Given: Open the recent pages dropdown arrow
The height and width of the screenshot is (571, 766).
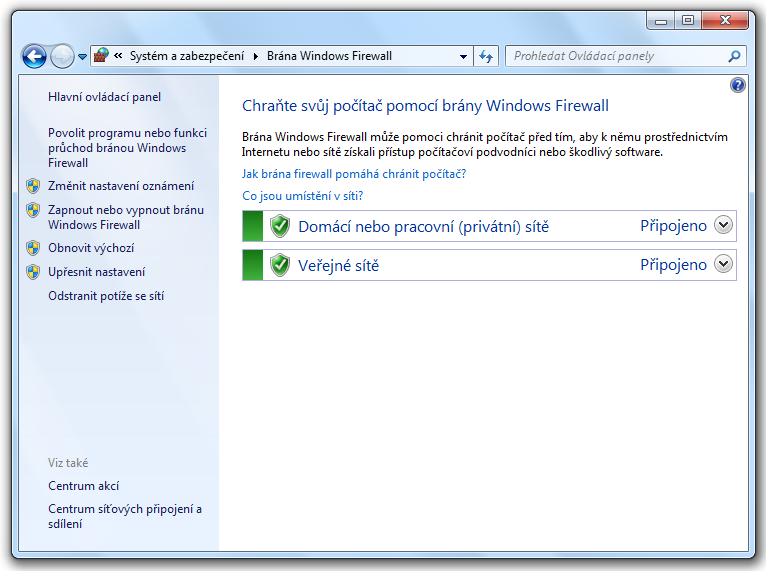Looking at the screenshot, I should pos(83,57).
